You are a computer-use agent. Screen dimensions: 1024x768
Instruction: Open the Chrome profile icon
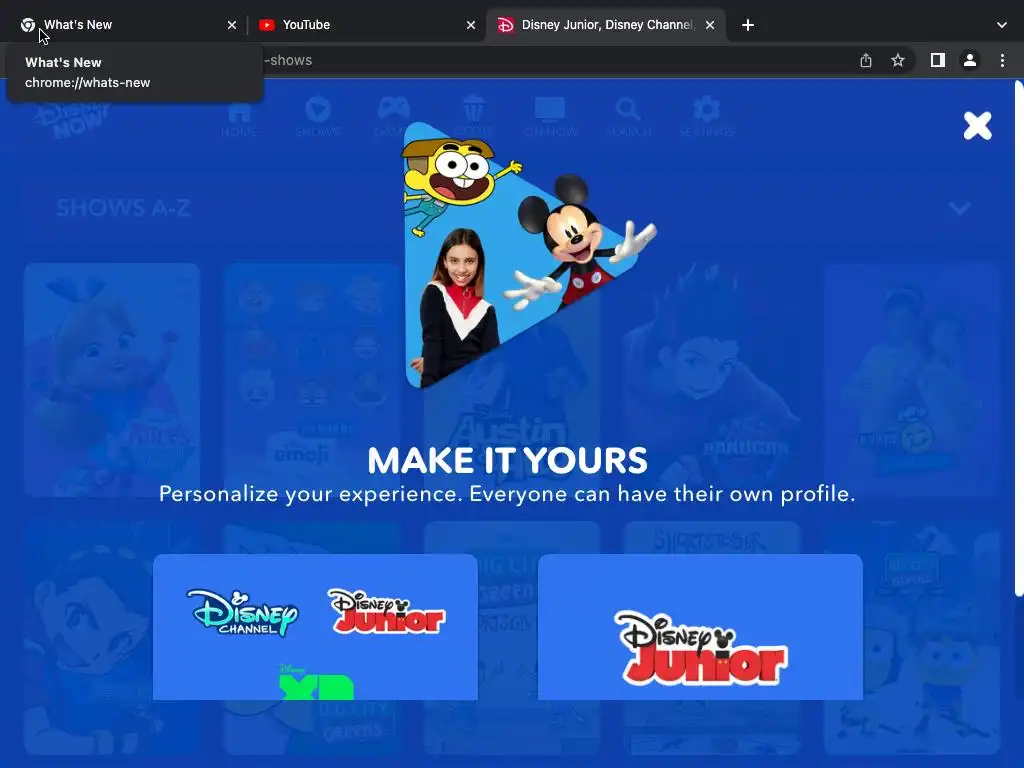point(970,61)
